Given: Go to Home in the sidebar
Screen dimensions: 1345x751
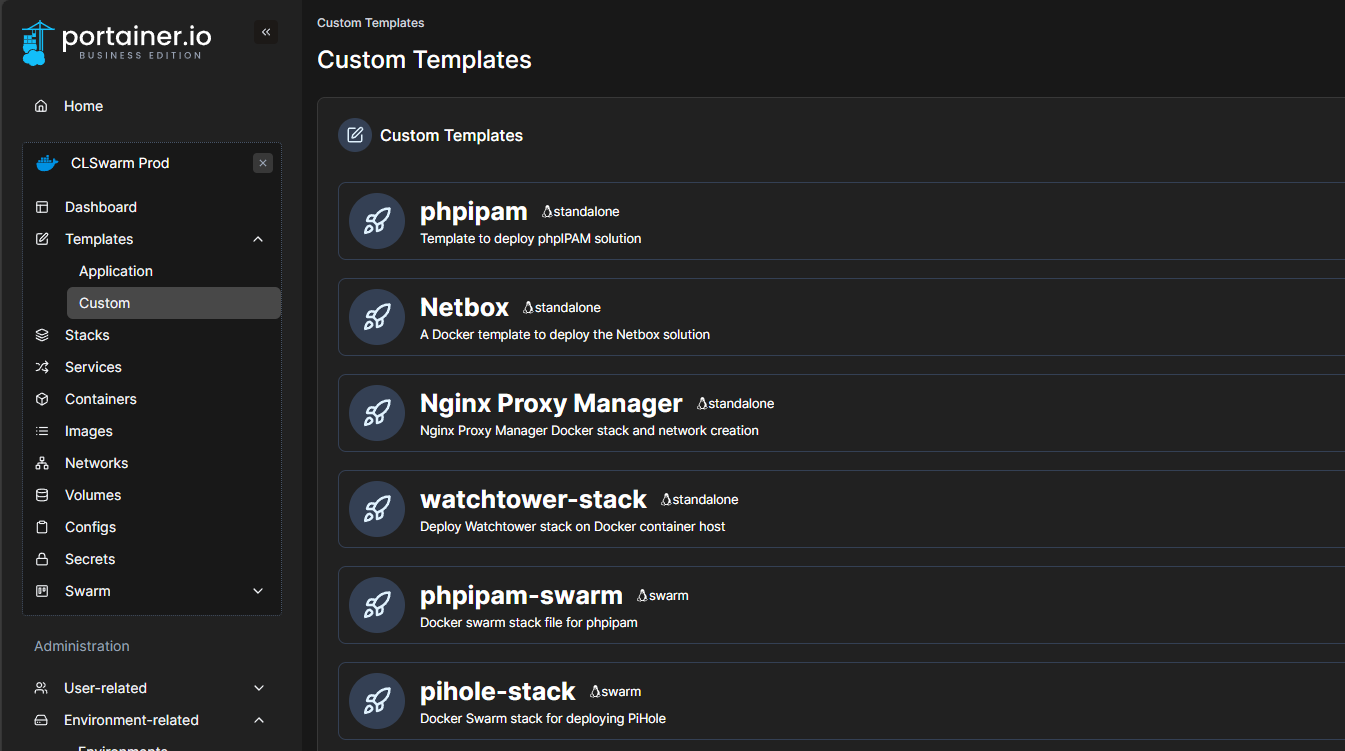Looking at the screenshot, I should 83,105.
